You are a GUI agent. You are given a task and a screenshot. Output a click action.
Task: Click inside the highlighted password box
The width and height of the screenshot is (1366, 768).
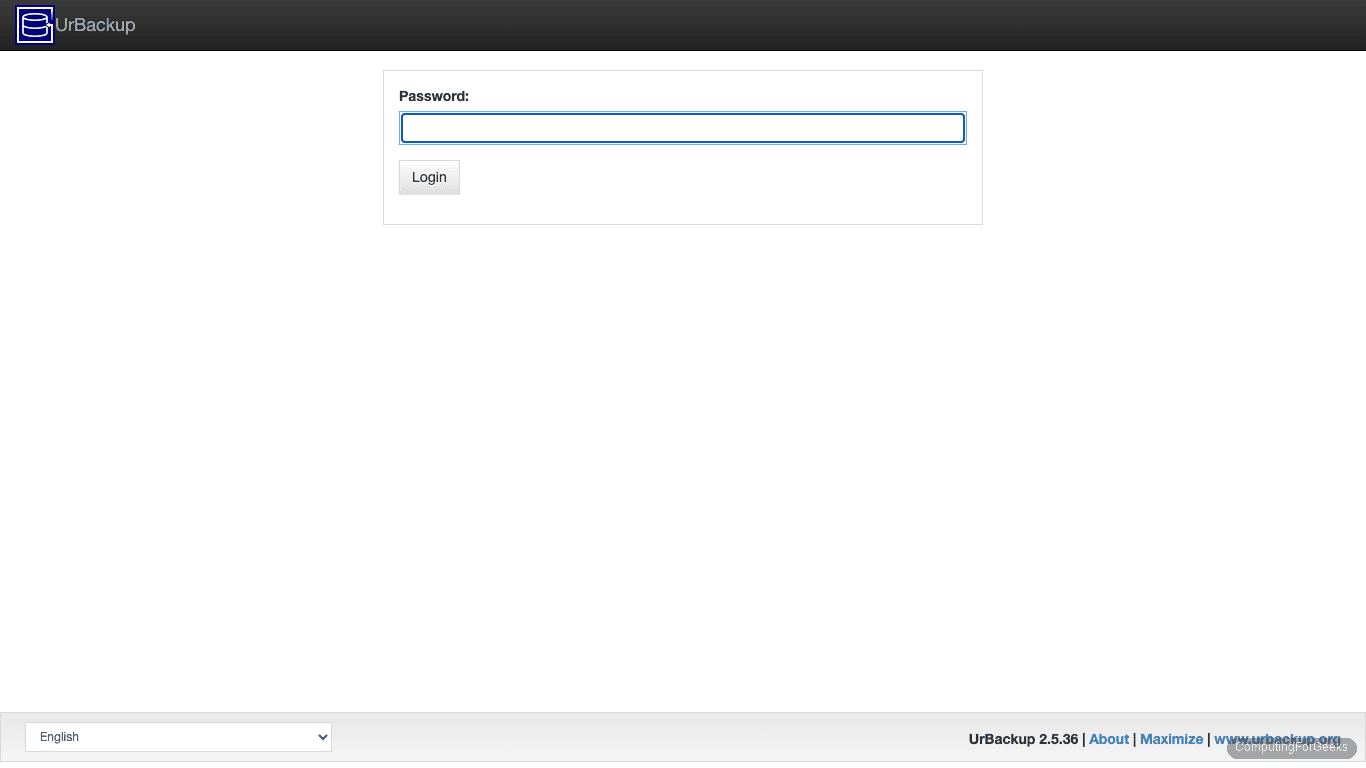point(682,127)
